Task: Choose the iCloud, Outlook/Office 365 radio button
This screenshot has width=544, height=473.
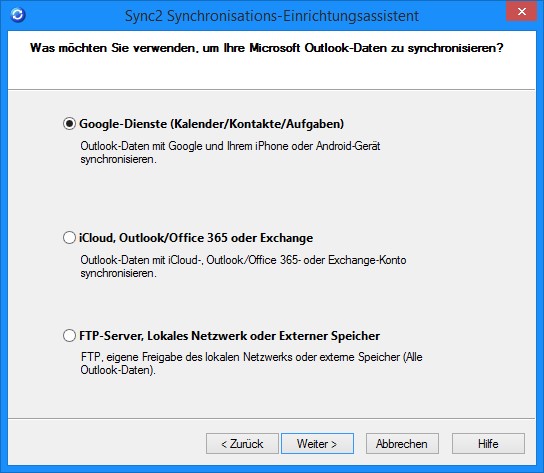Action: [69, 238]
